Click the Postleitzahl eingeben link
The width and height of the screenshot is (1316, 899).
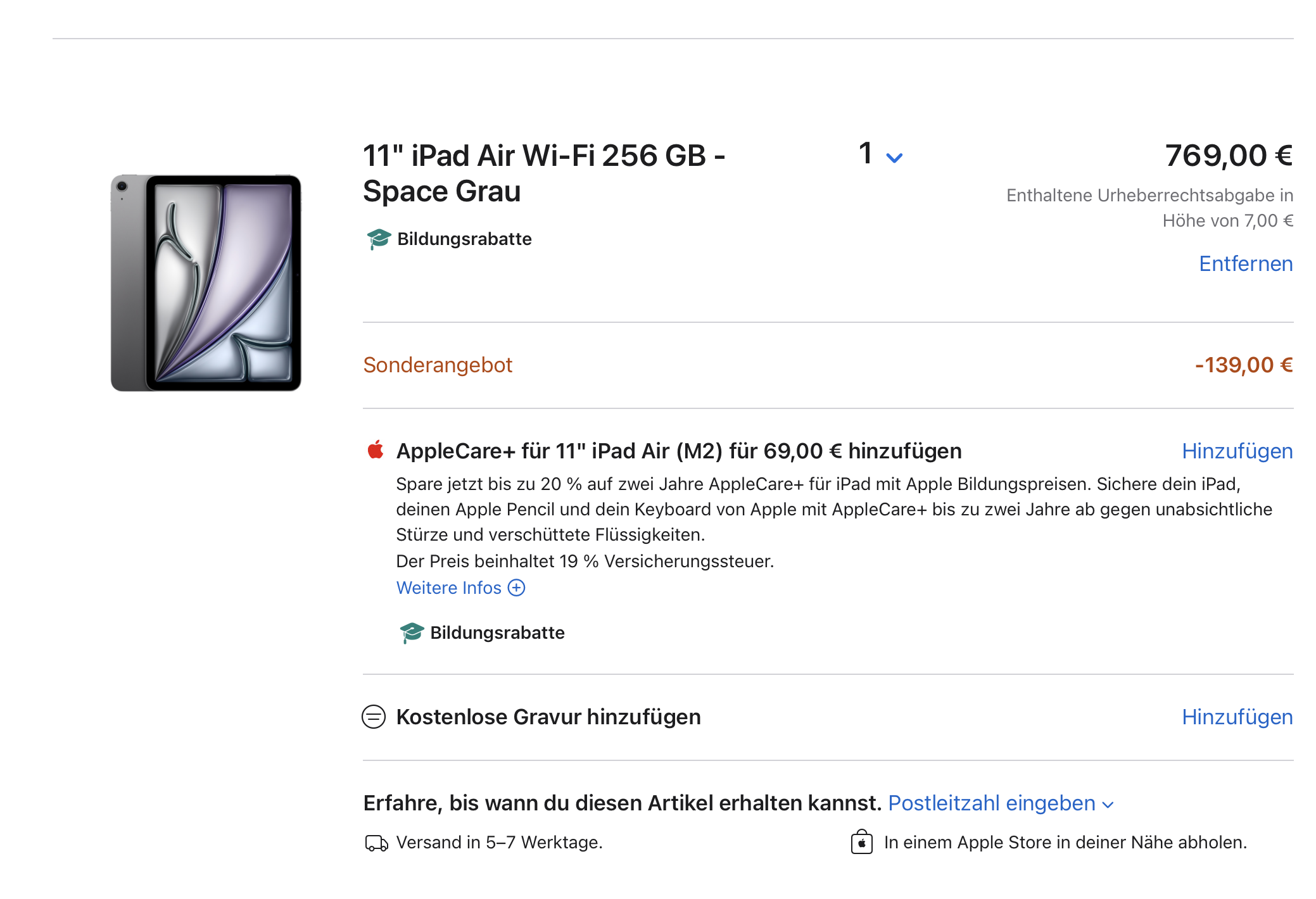tap(992, 803)
